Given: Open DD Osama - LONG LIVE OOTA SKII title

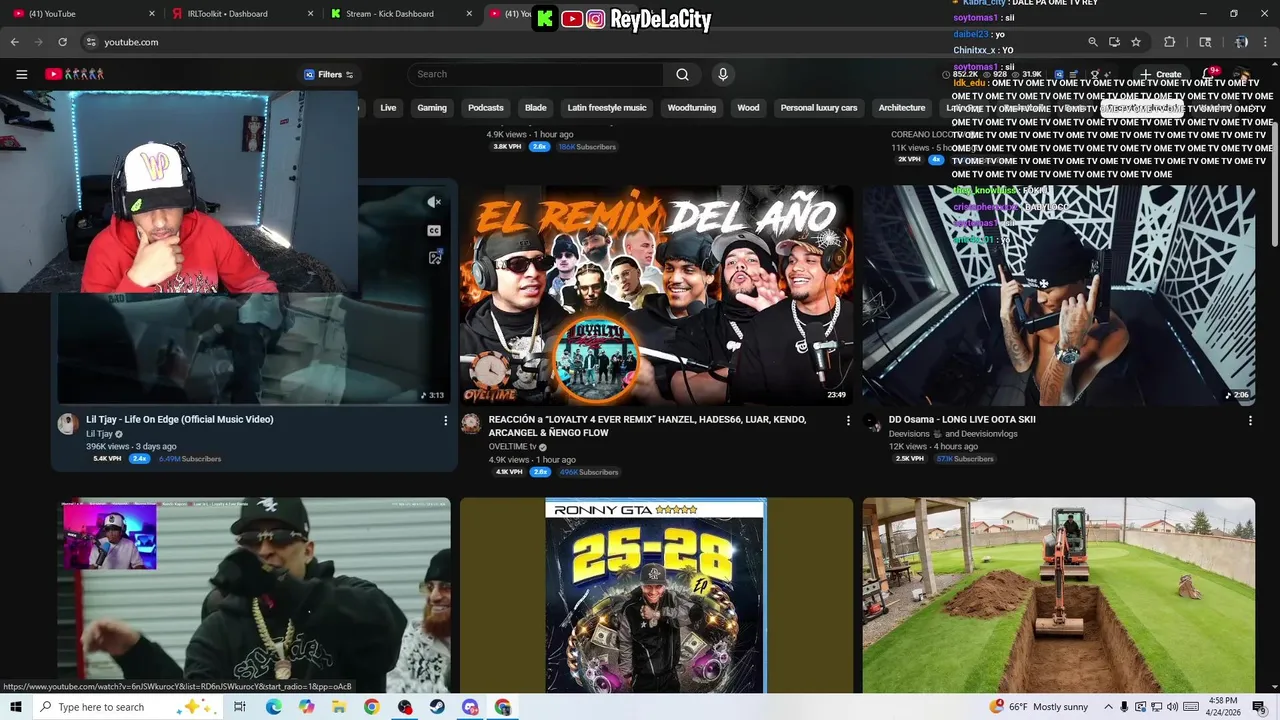Looking at the screenshot, I should tap(962, 419).
